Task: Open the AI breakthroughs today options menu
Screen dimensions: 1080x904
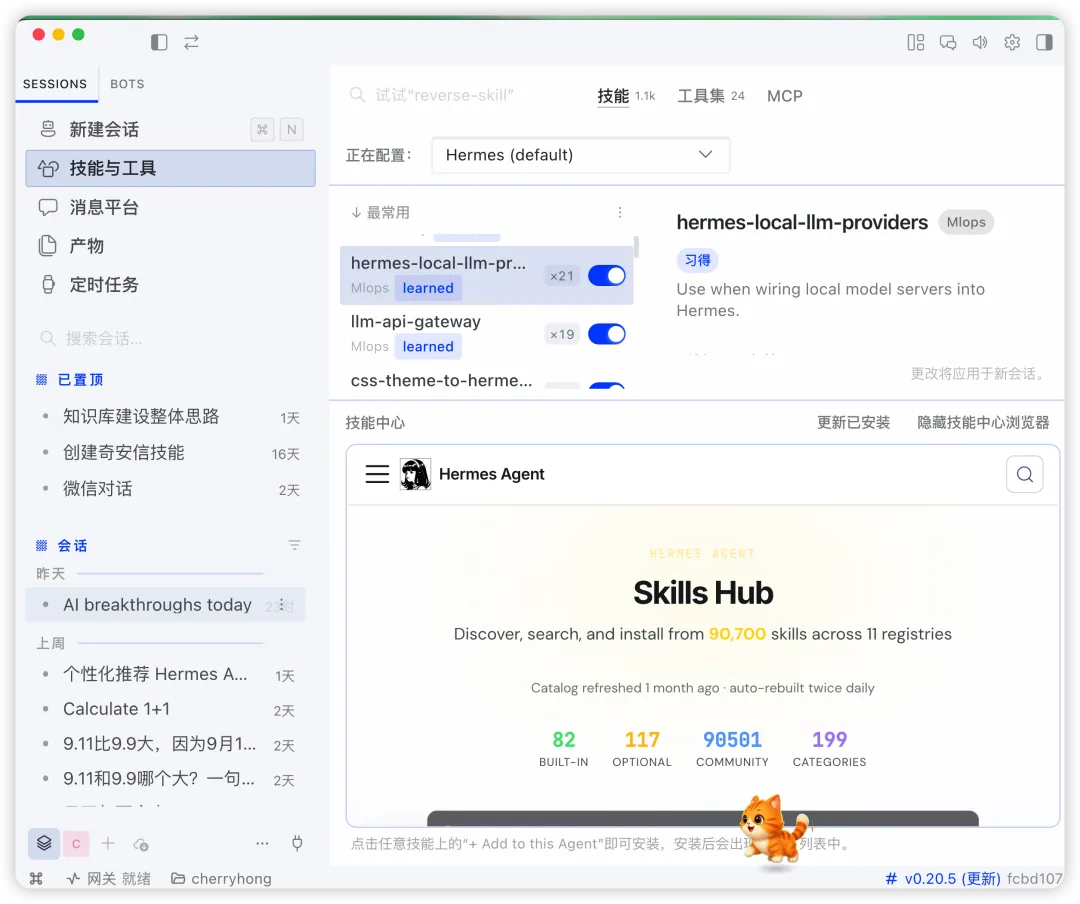Action: (281, 604)
